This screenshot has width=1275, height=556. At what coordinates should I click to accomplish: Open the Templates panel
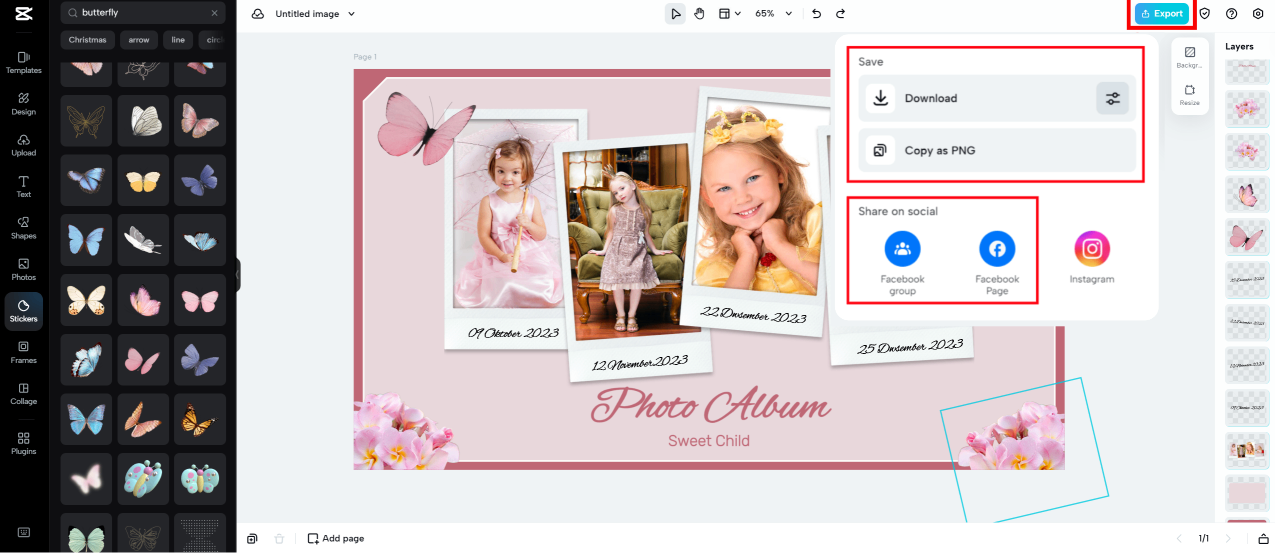pos(23,63)
